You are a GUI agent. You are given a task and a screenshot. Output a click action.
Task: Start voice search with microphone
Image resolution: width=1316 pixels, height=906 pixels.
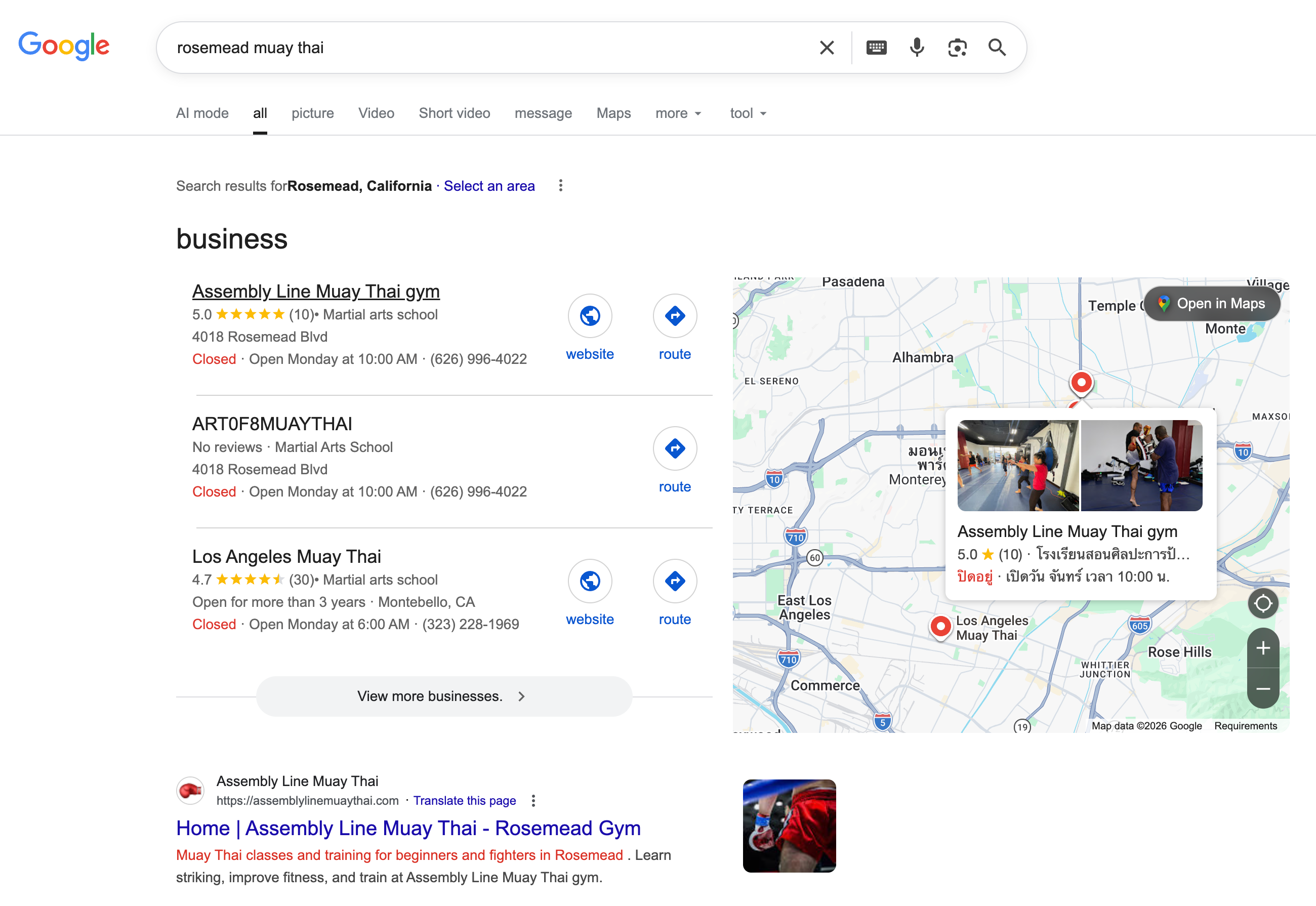coord(916,48)
